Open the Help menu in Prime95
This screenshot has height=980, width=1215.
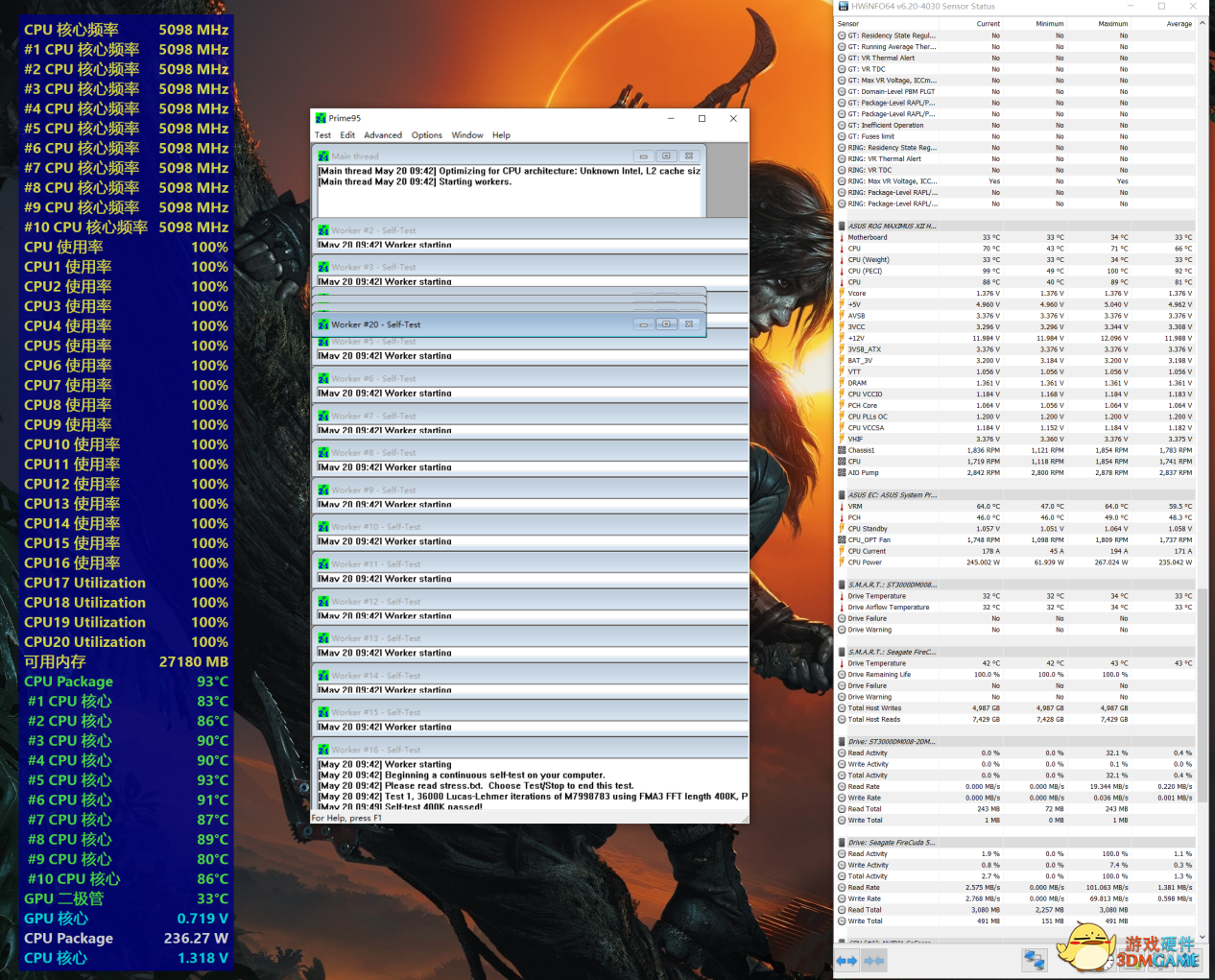tap(501, 135)
